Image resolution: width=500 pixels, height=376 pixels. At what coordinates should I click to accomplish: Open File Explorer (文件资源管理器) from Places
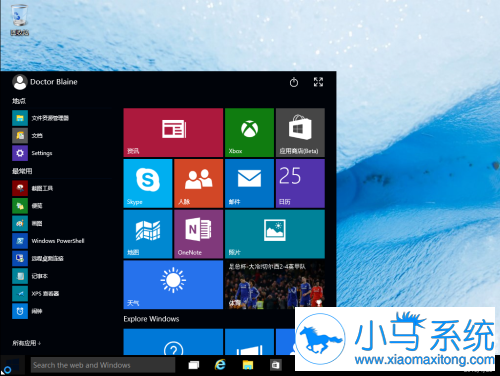(41, 118)
